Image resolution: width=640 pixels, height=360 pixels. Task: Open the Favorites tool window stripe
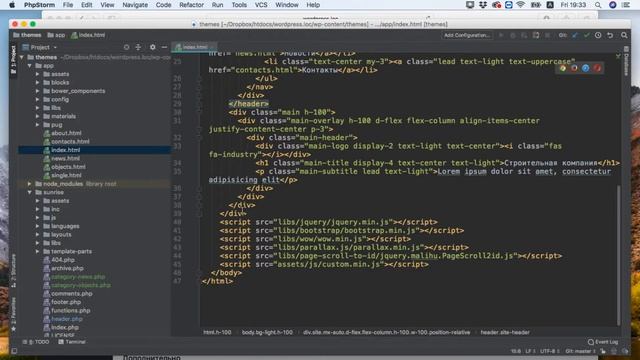pyautogui.click(x=13, y=313)
